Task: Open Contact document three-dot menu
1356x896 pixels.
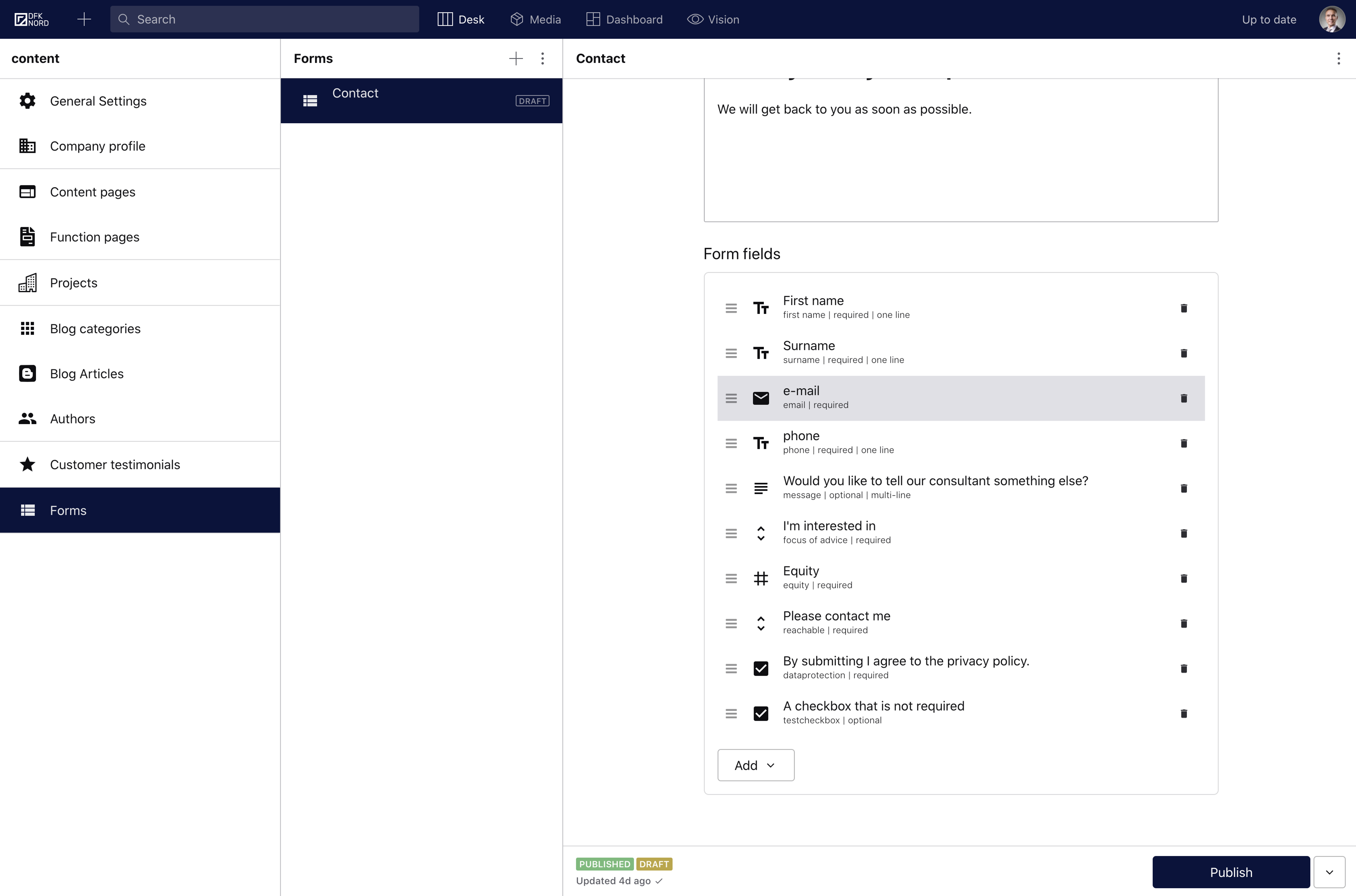Action: pyautogui.click(x=1338, y=58)
